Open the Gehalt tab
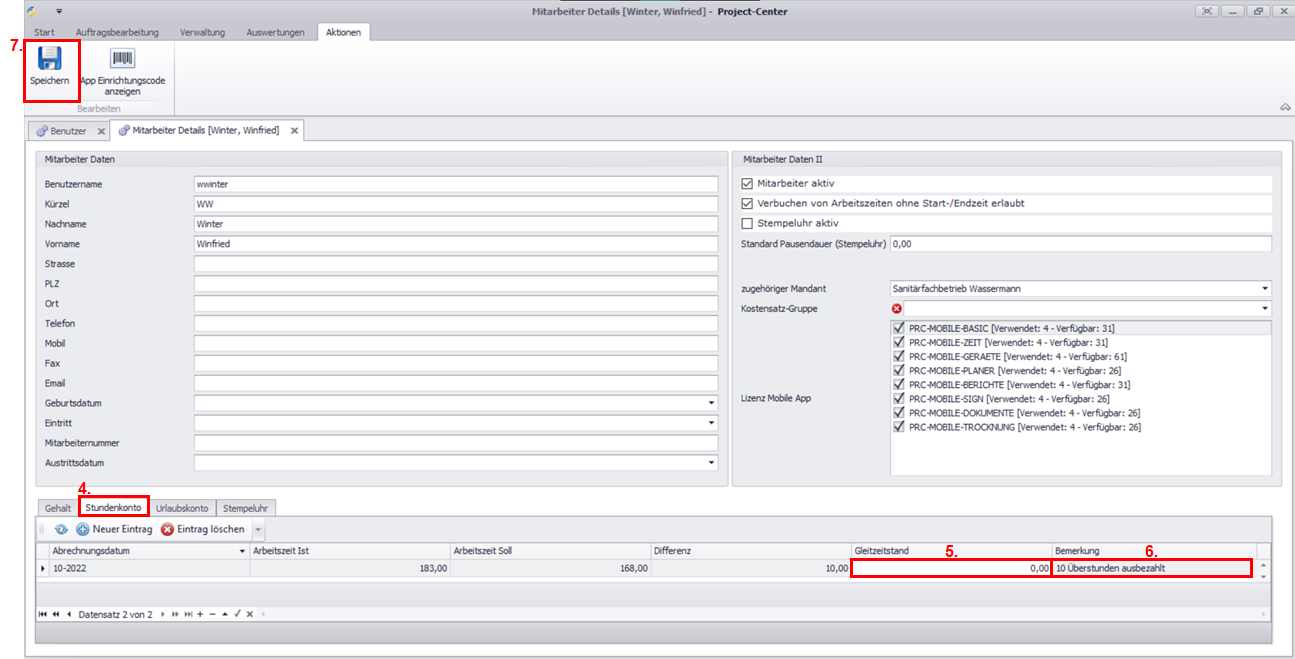 pyautogui.click(x=58, y=508)
